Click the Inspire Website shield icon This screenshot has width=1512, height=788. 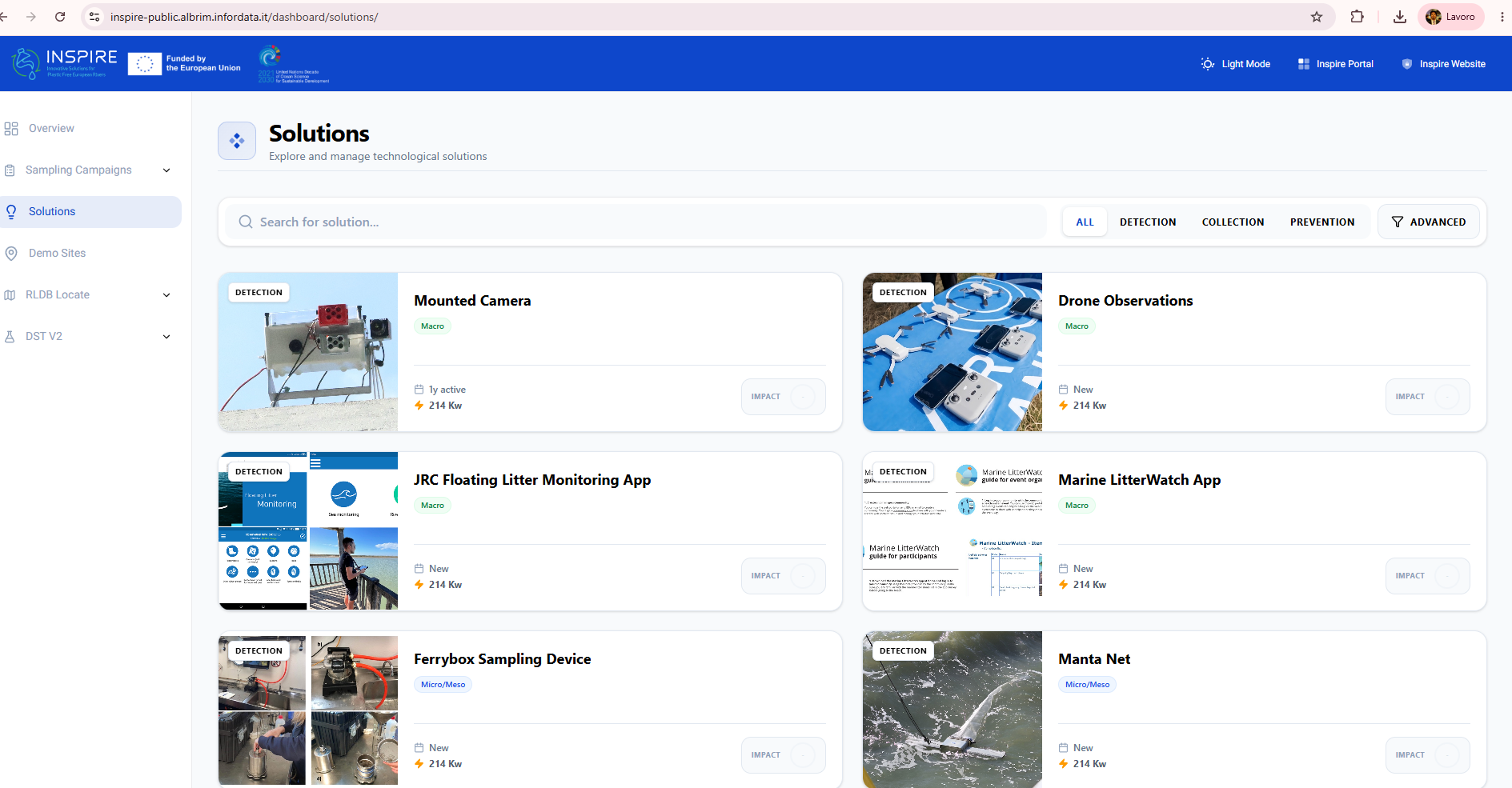(x=1406, y=64)
